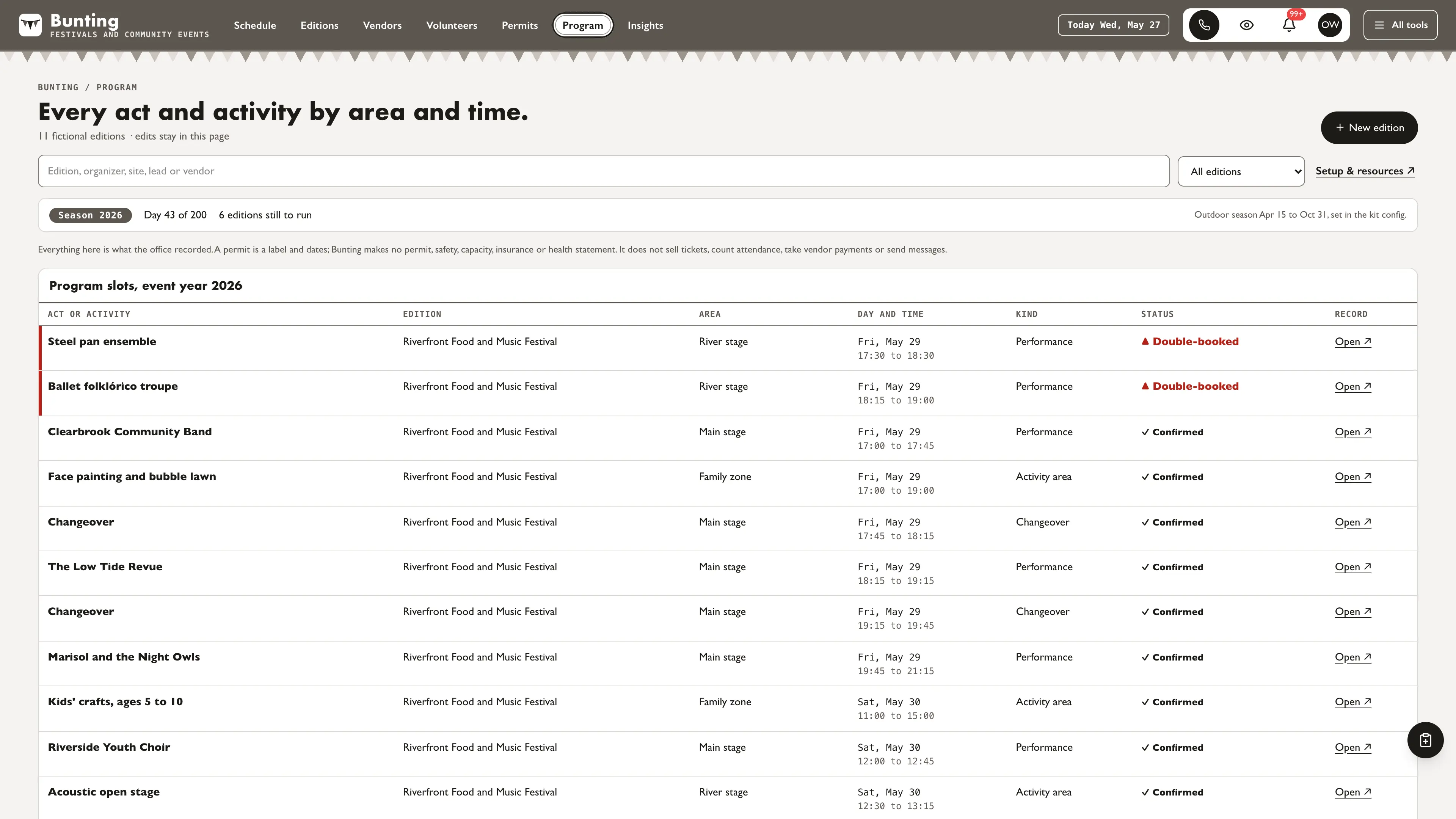Select the Ballet folklórico troupe act name
Viewport: 1456px width, 819px height.
pyautogui.click(x=113, y=386)
